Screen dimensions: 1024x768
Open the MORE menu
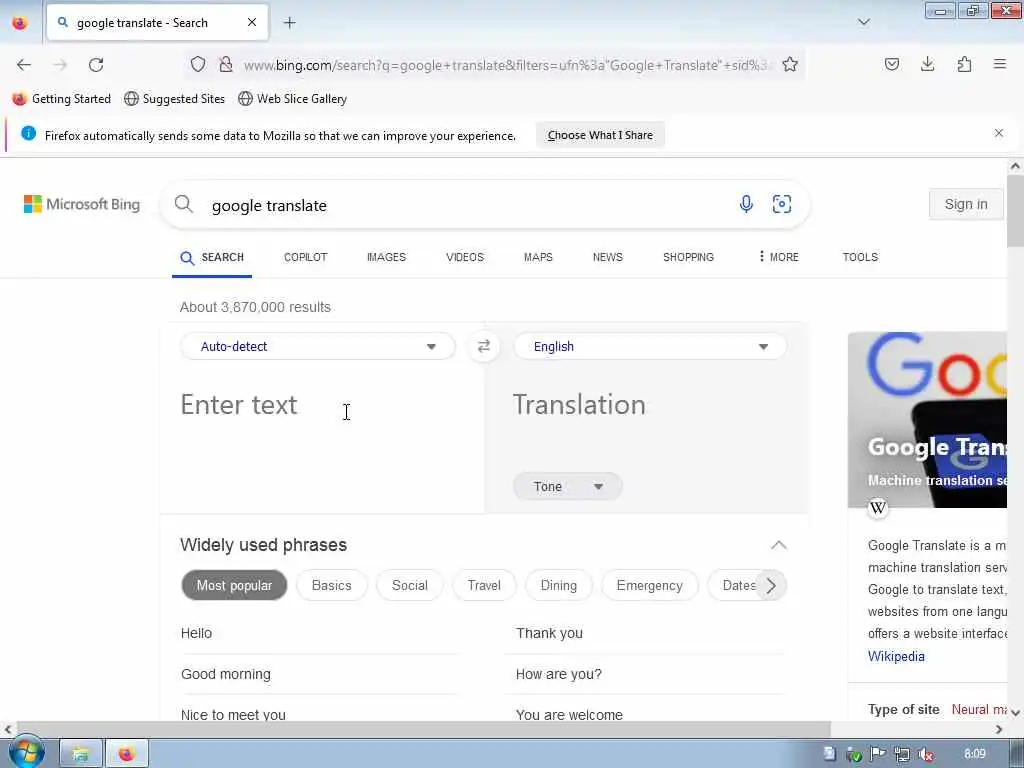click(x=778, y=257)
